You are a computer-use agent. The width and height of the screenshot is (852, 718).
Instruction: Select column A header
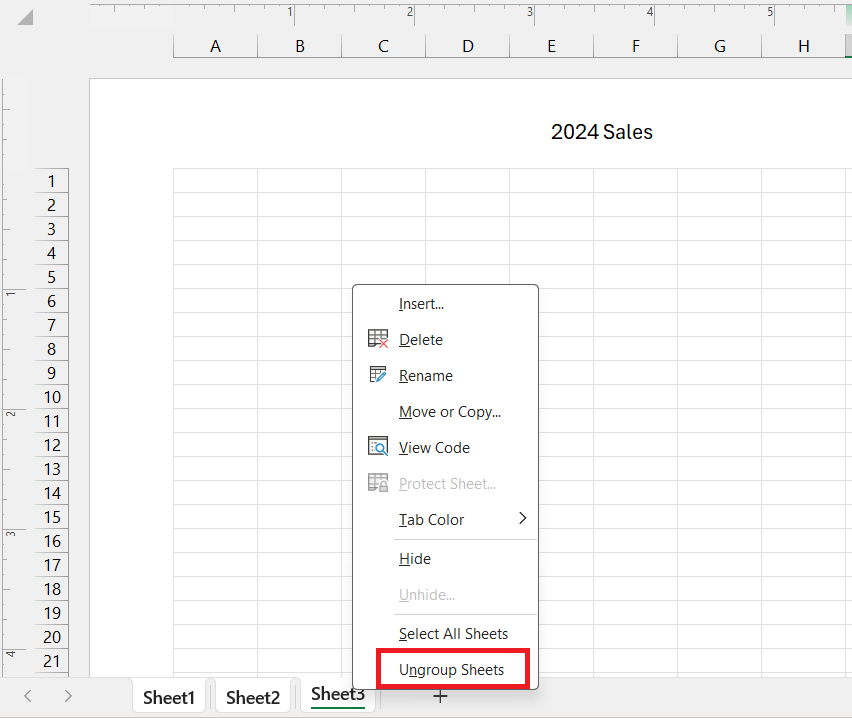(x=215, y=46)
